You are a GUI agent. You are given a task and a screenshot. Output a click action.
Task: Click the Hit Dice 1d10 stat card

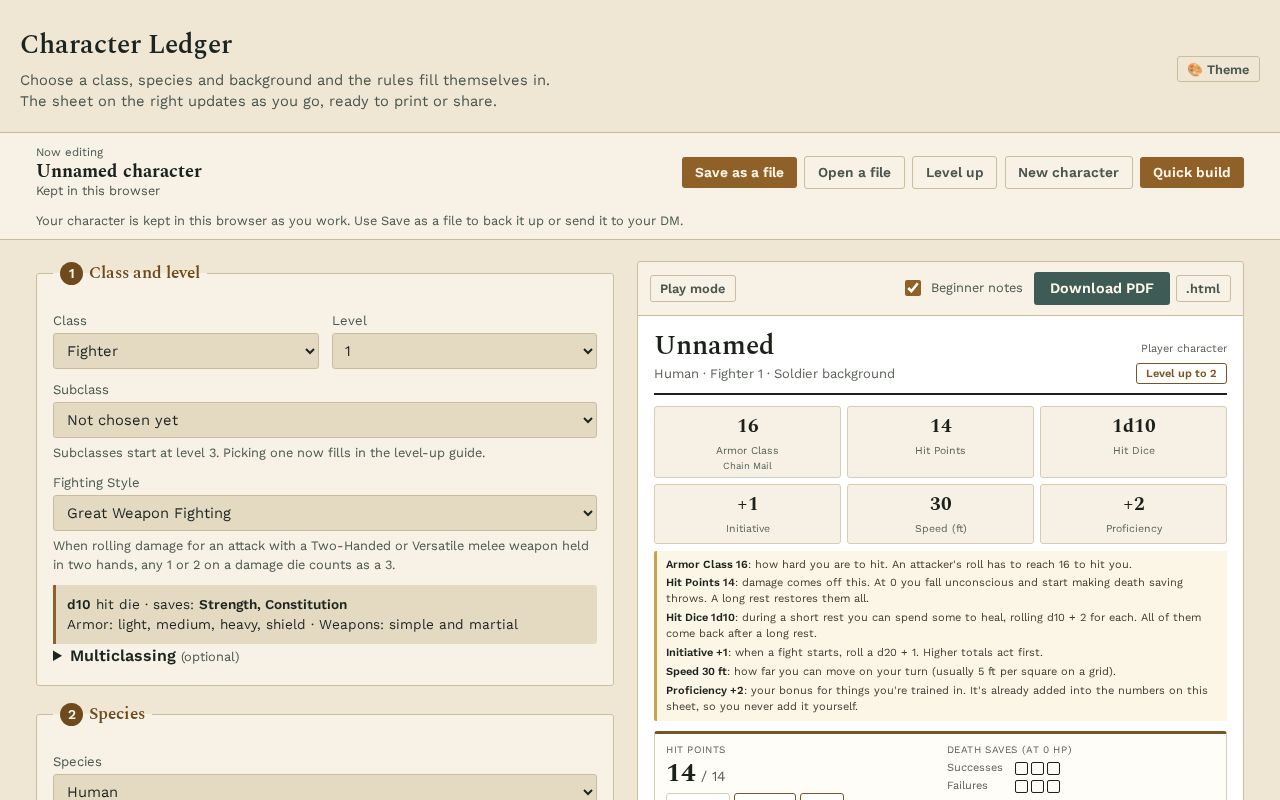point(1133,442)
